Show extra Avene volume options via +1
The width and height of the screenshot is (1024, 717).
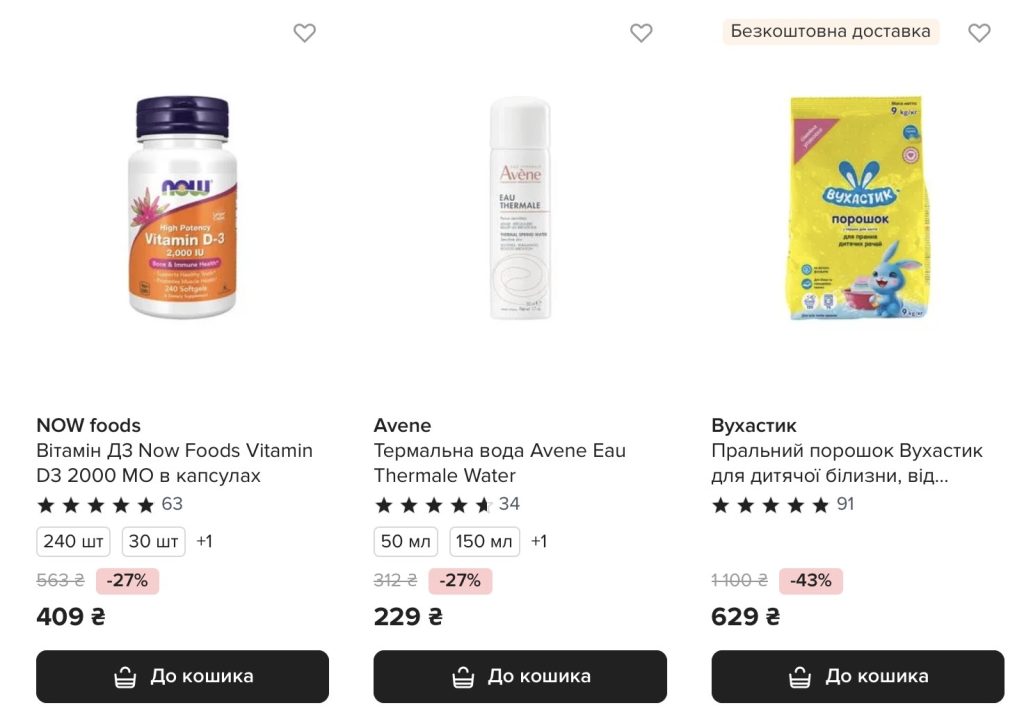(539, 541)
